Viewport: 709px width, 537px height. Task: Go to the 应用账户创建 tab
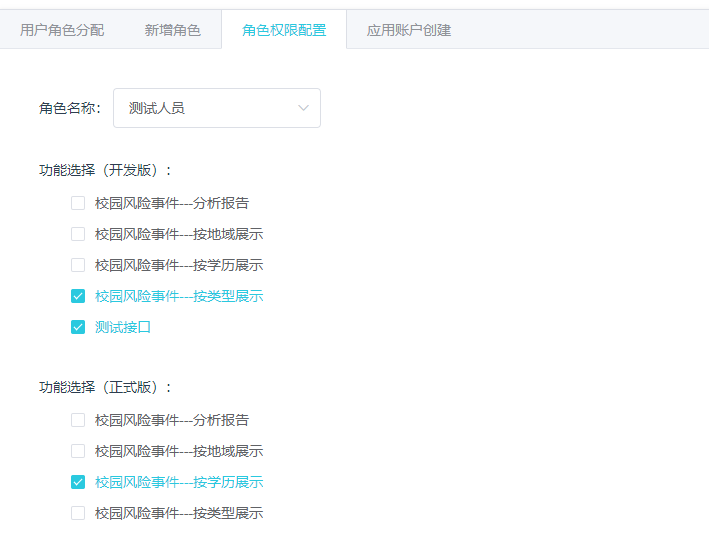point(408,30)
